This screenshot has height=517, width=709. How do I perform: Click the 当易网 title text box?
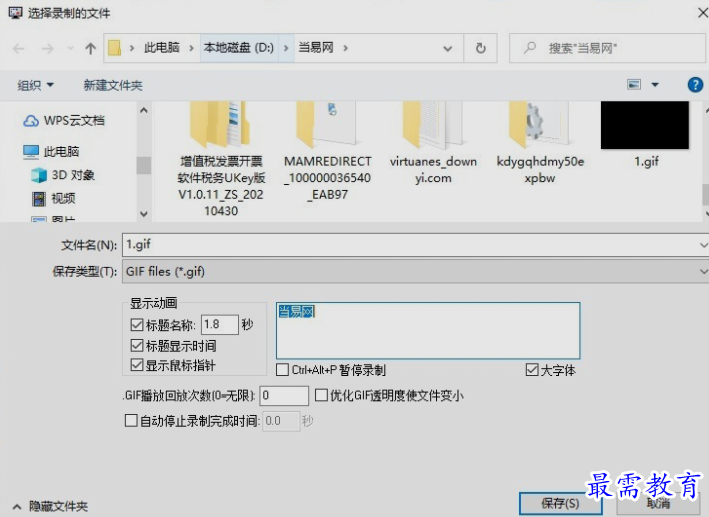428,331
